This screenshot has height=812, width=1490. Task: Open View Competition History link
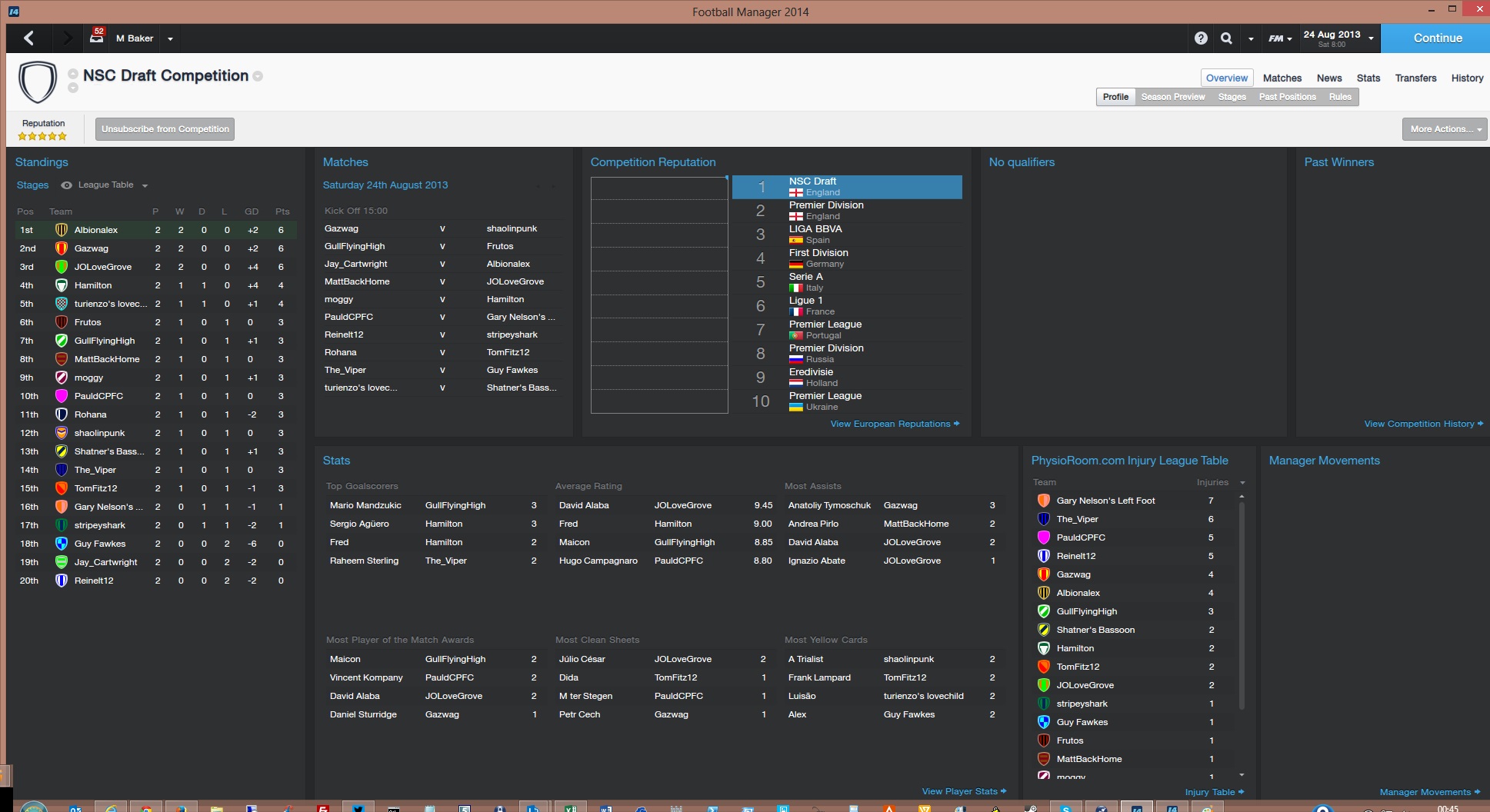pyautogui.click(x=1423, y=424)
